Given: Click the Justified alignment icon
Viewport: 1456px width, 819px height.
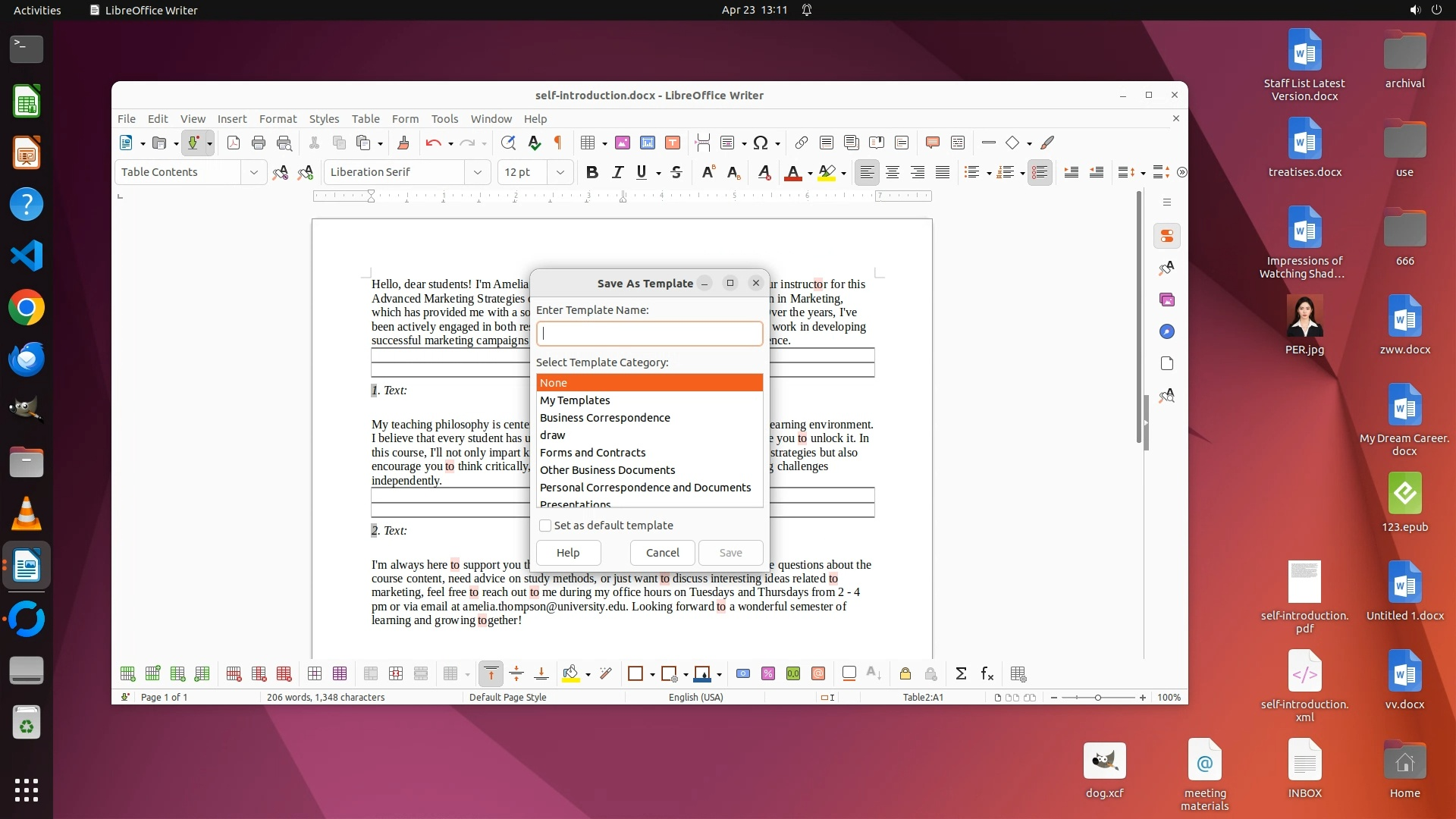Looking at the screenshot, I should tap(943, 173).
